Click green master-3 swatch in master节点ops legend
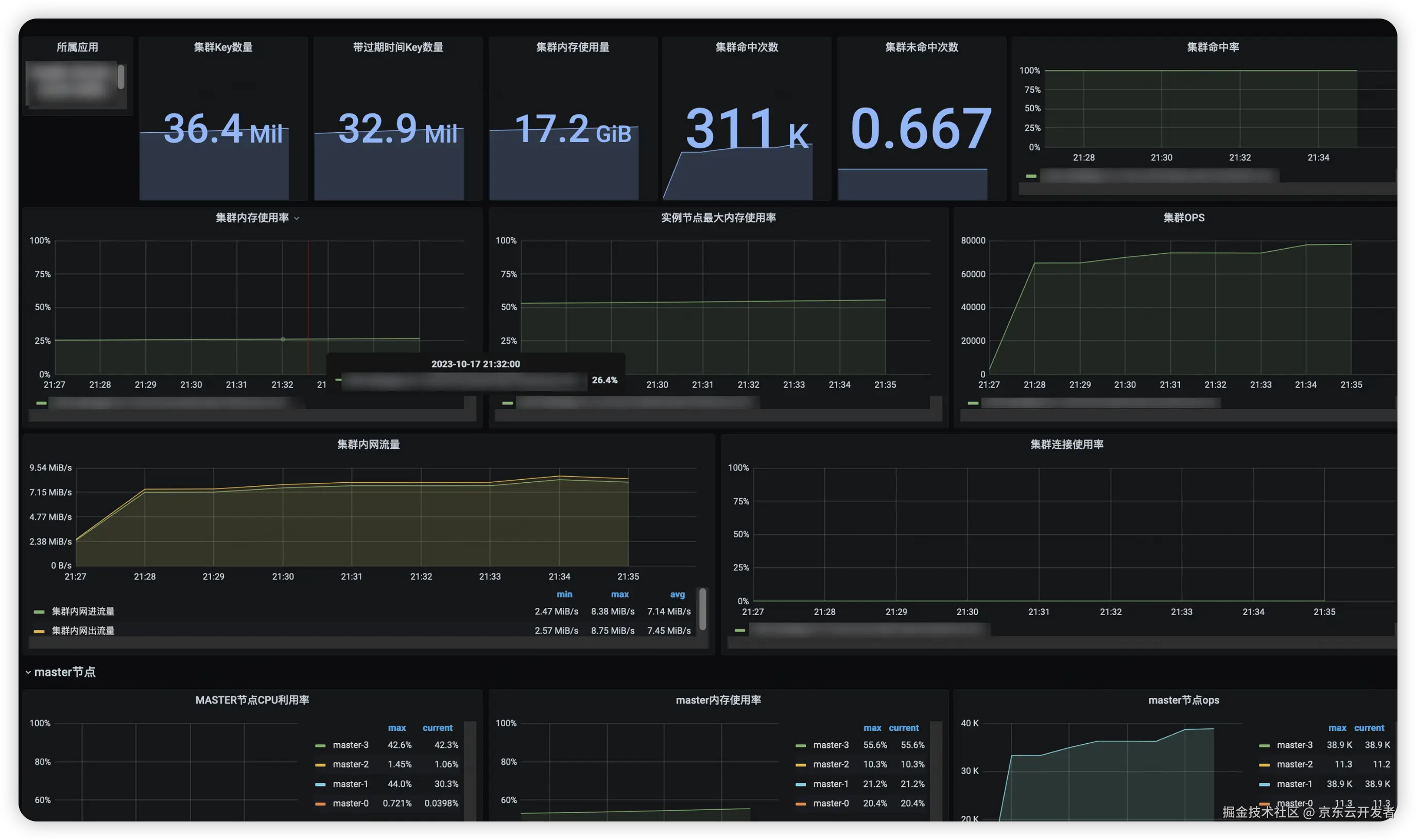The width and height of the screenshot is (1416, 840). (x=1264, y=745)
